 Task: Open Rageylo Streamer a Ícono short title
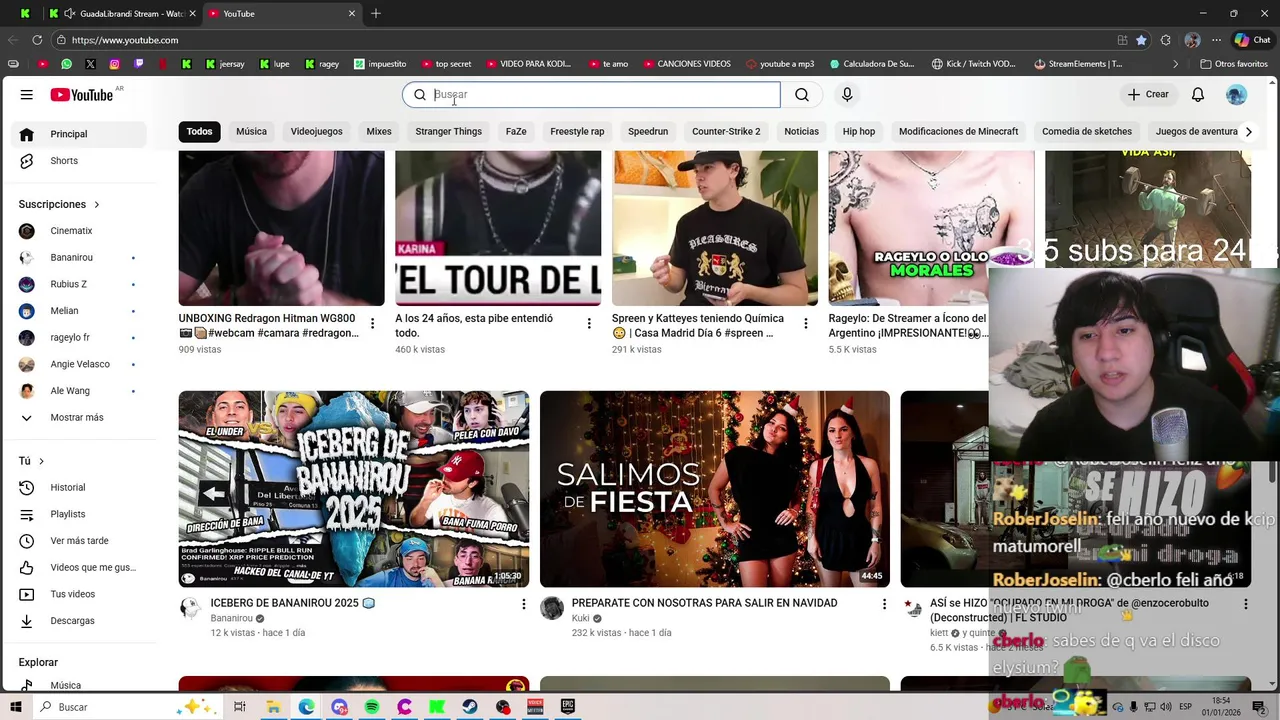pyautogui.click(x=907, y=325)
